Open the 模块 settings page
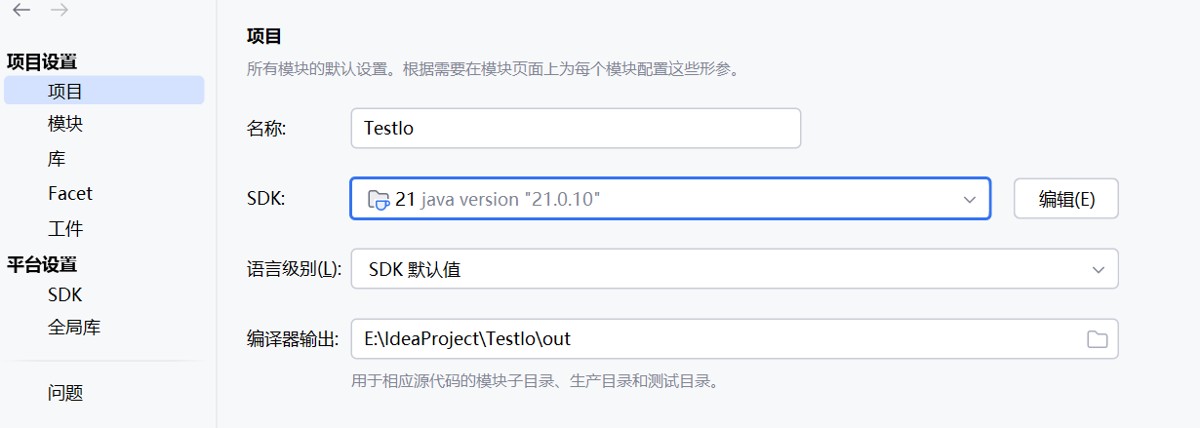1200x428 pixels. click(65, 124)
